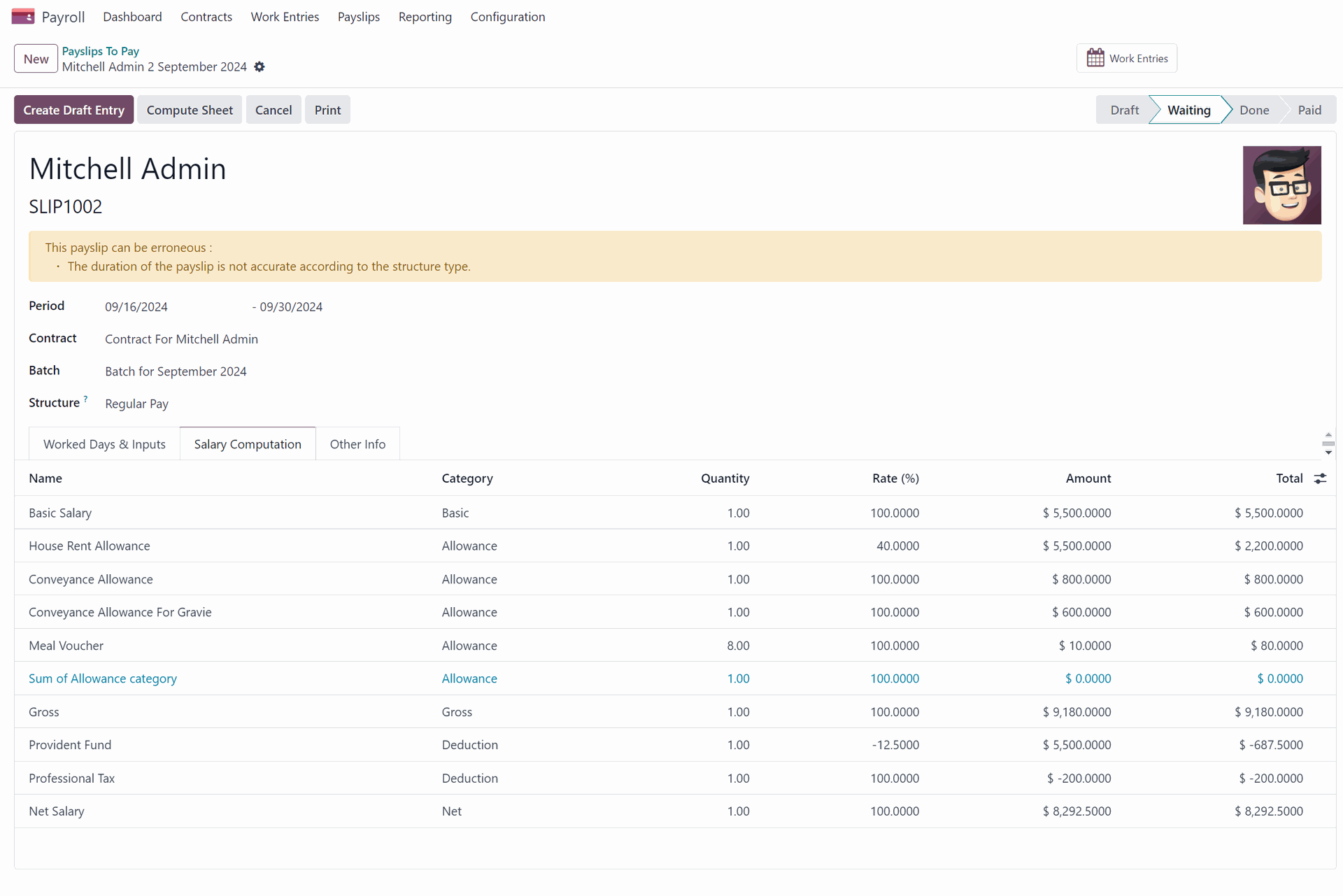This screenshot has width=1343, height=896.
Task: Click House Rent Allowance rate 40.0000
Action: click(x=897, y=546)
